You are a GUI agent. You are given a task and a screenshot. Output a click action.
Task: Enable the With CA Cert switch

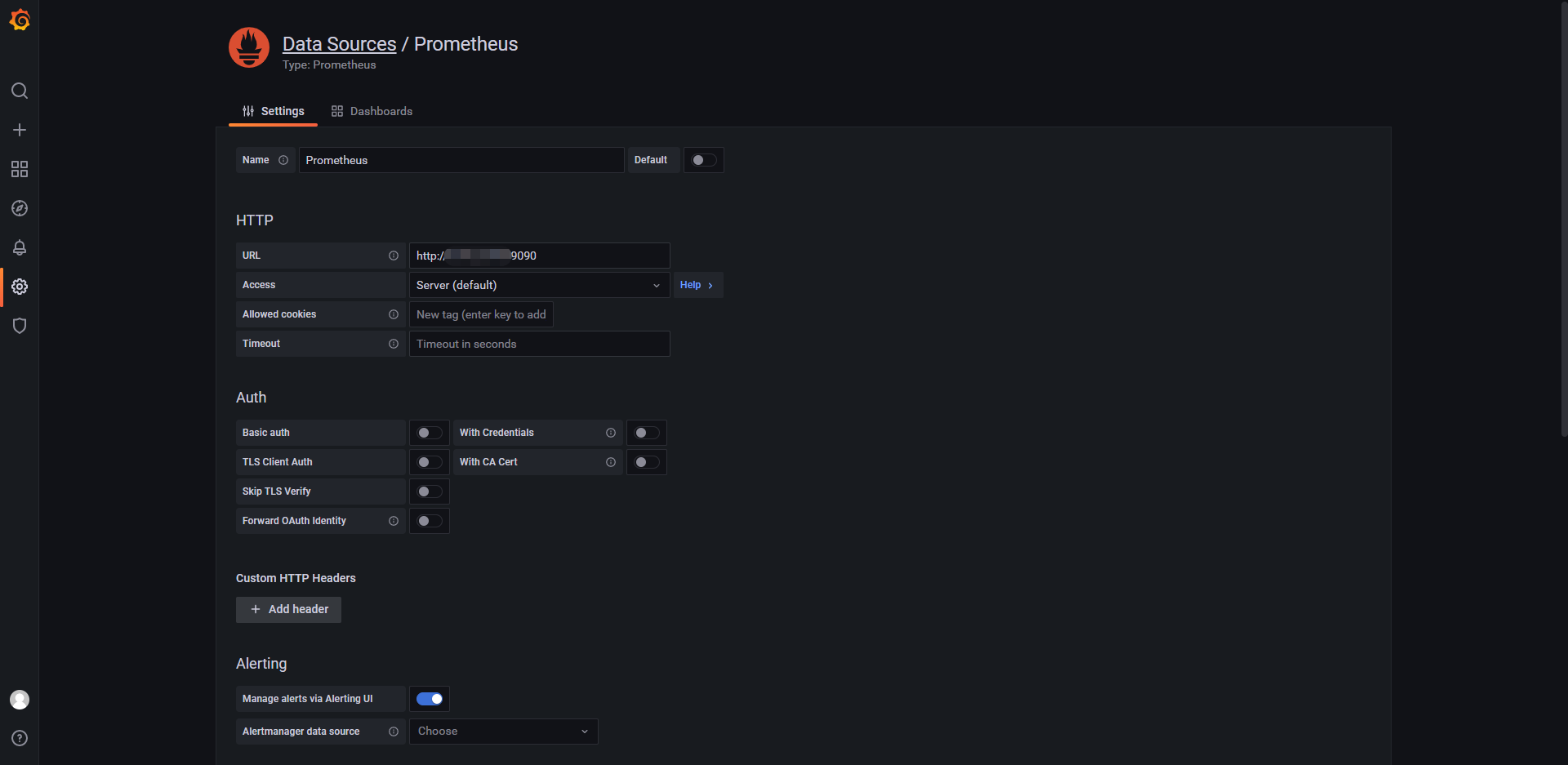tap(647, 462)
